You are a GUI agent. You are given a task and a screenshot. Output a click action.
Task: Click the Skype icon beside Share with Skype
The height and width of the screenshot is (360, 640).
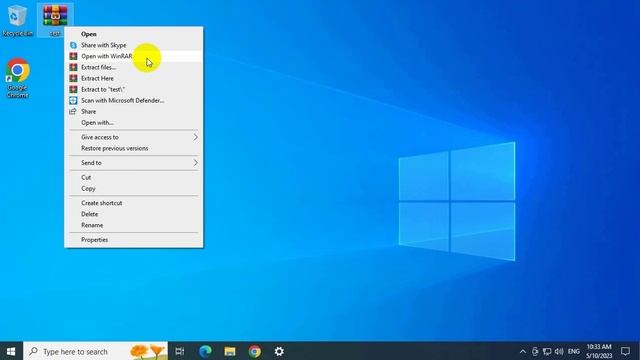tap(73, 45)
